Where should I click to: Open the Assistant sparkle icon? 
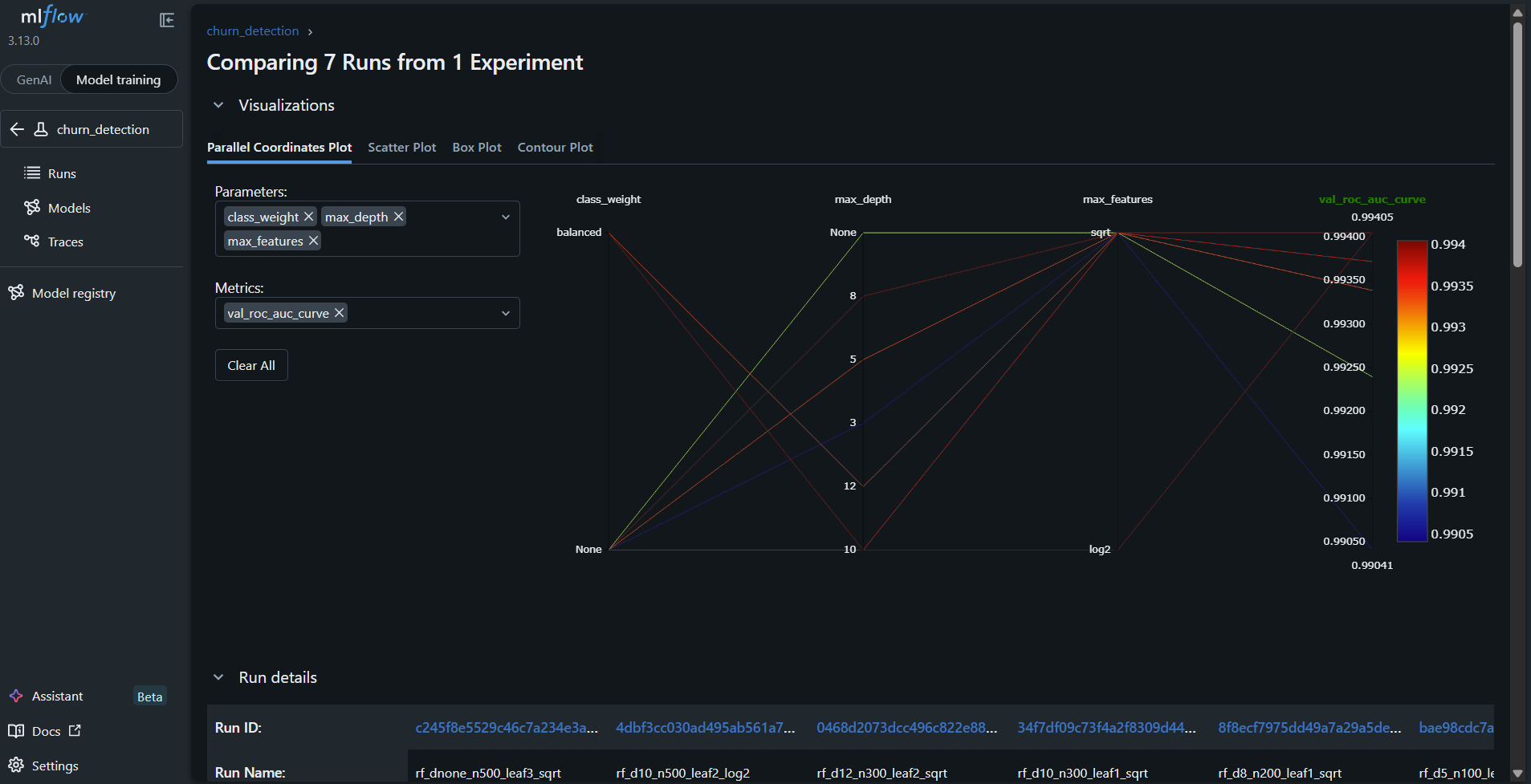[x=16, y=696]
